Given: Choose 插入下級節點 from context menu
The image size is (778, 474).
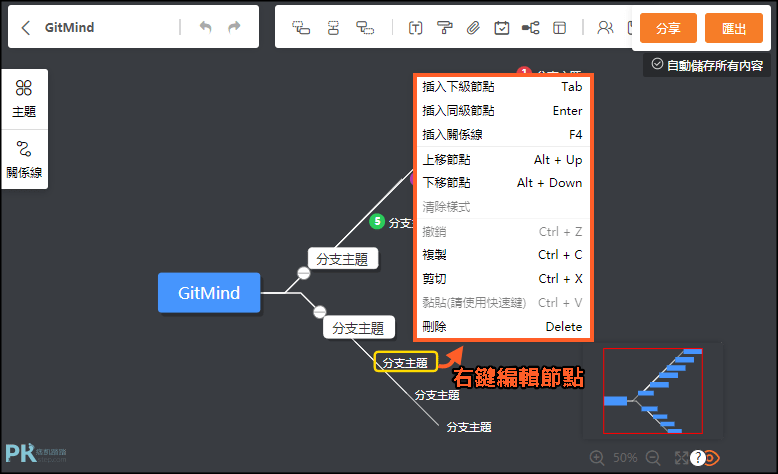Looking at the screenshot, I should click(502, 87).
